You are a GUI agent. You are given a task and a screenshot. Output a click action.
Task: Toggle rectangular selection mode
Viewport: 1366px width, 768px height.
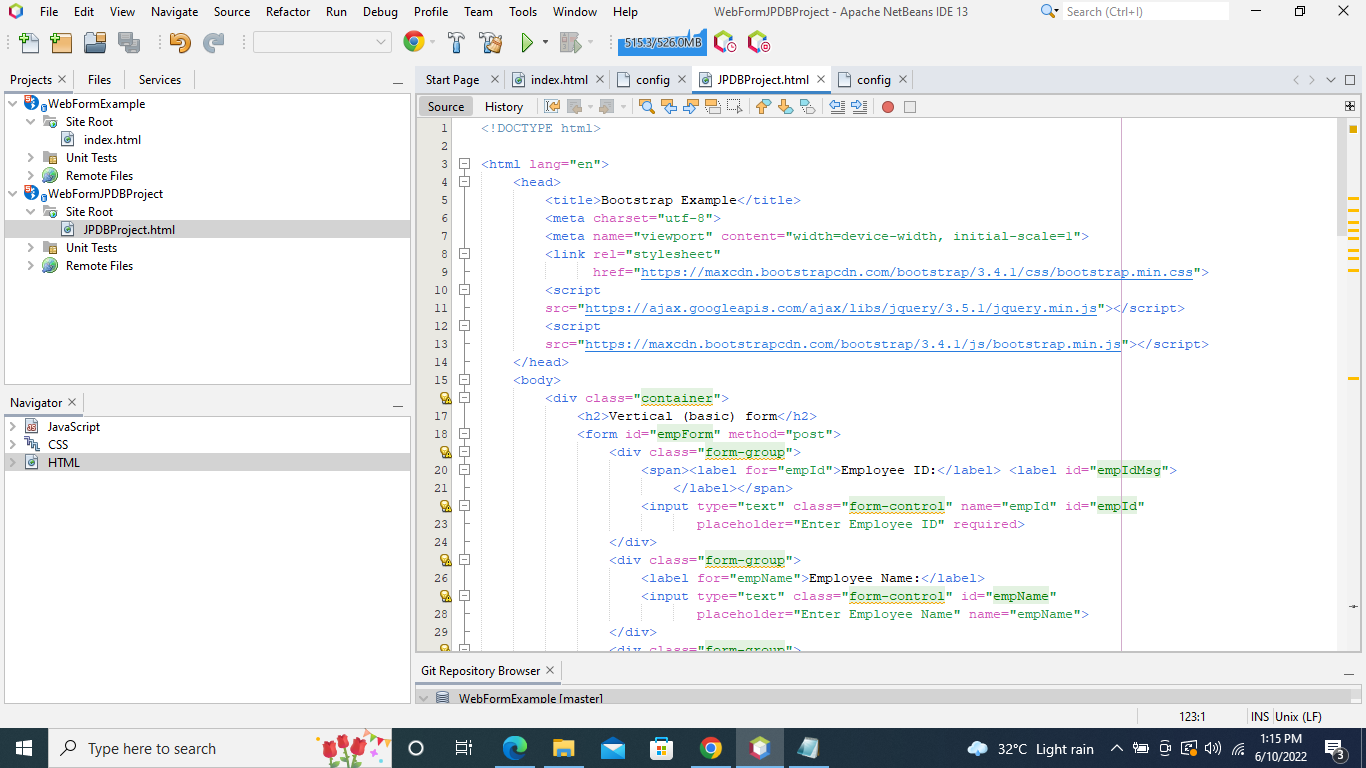[x=733, y=106]
